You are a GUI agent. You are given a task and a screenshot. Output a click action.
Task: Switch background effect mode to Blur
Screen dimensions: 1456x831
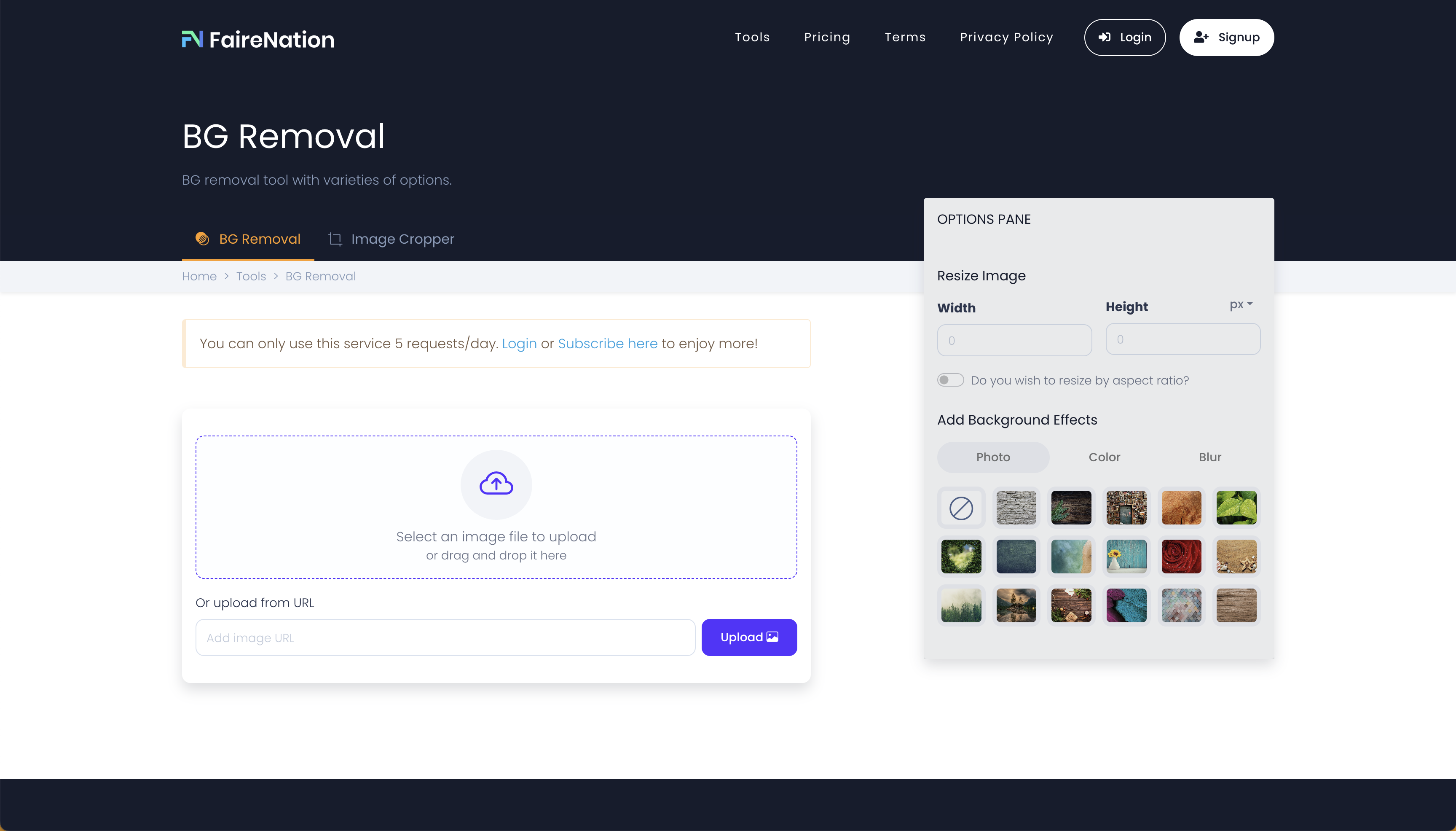tap(1209, 457)
